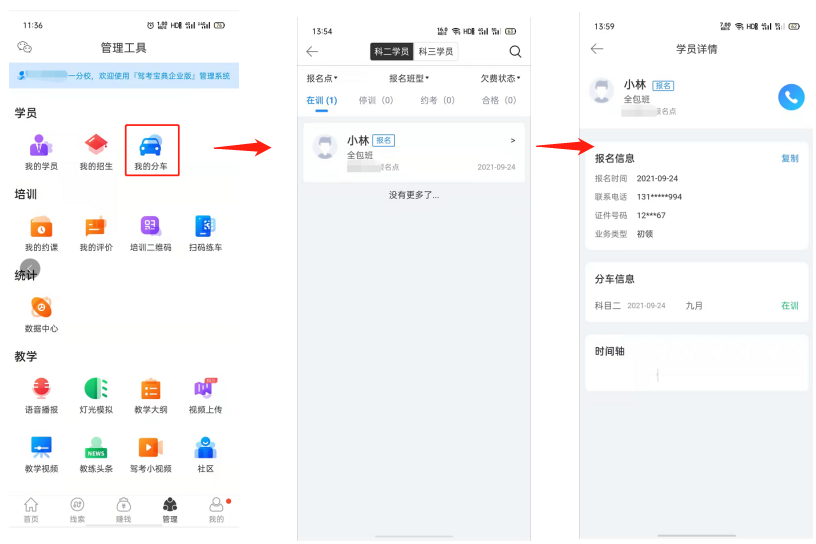Screen dimensions: 816x544
Task: Open 我的评价 reviews icon
Action: (96, 233)
